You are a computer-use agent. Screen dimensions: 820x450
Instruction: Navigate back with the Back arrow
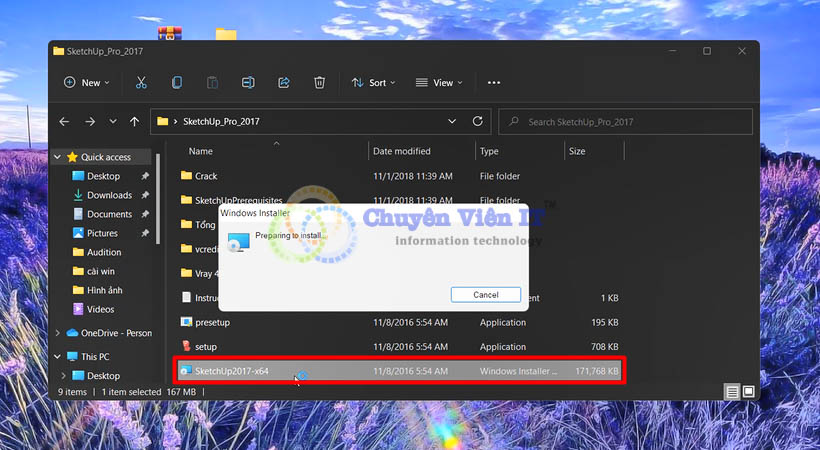coord(65,122)
